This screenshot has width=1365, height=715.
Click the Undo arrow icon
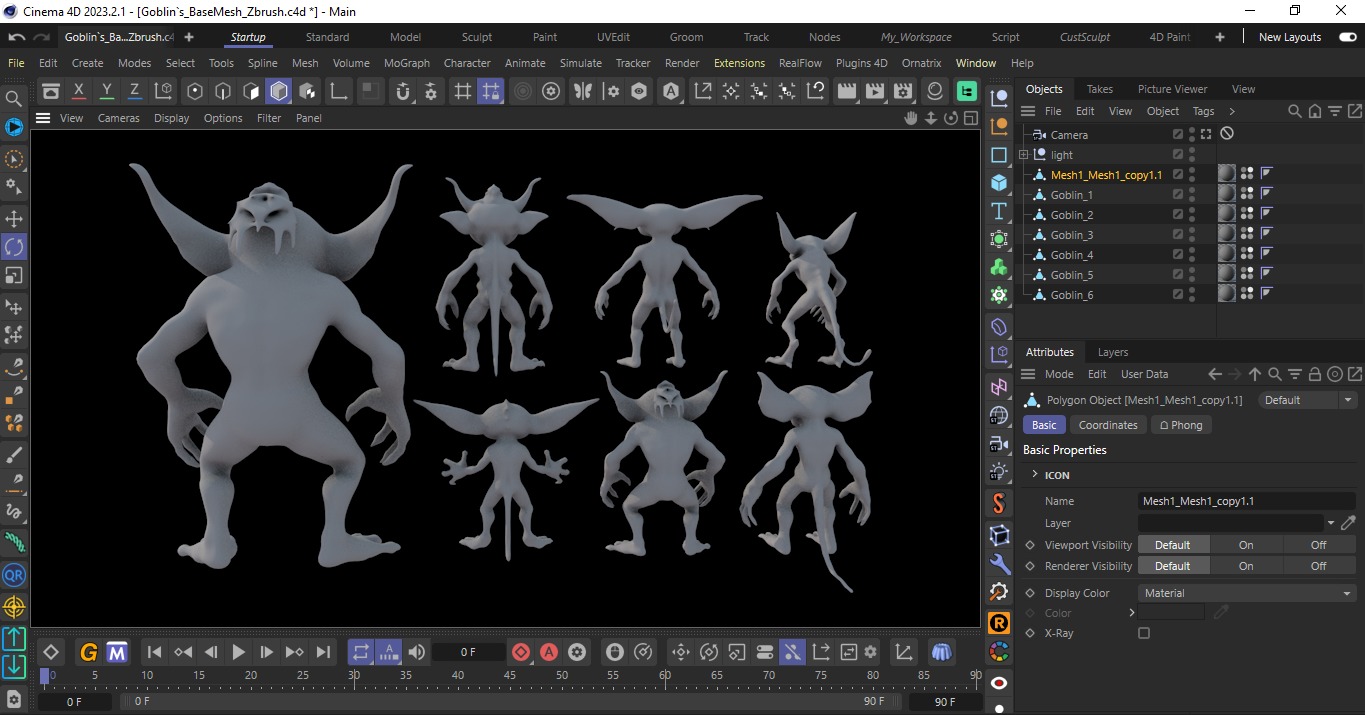coord(16,37)
